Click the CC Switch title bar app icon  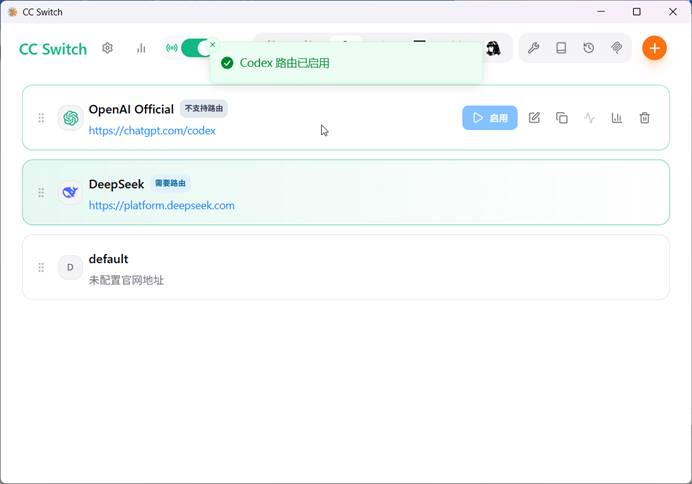coord(13,12)
